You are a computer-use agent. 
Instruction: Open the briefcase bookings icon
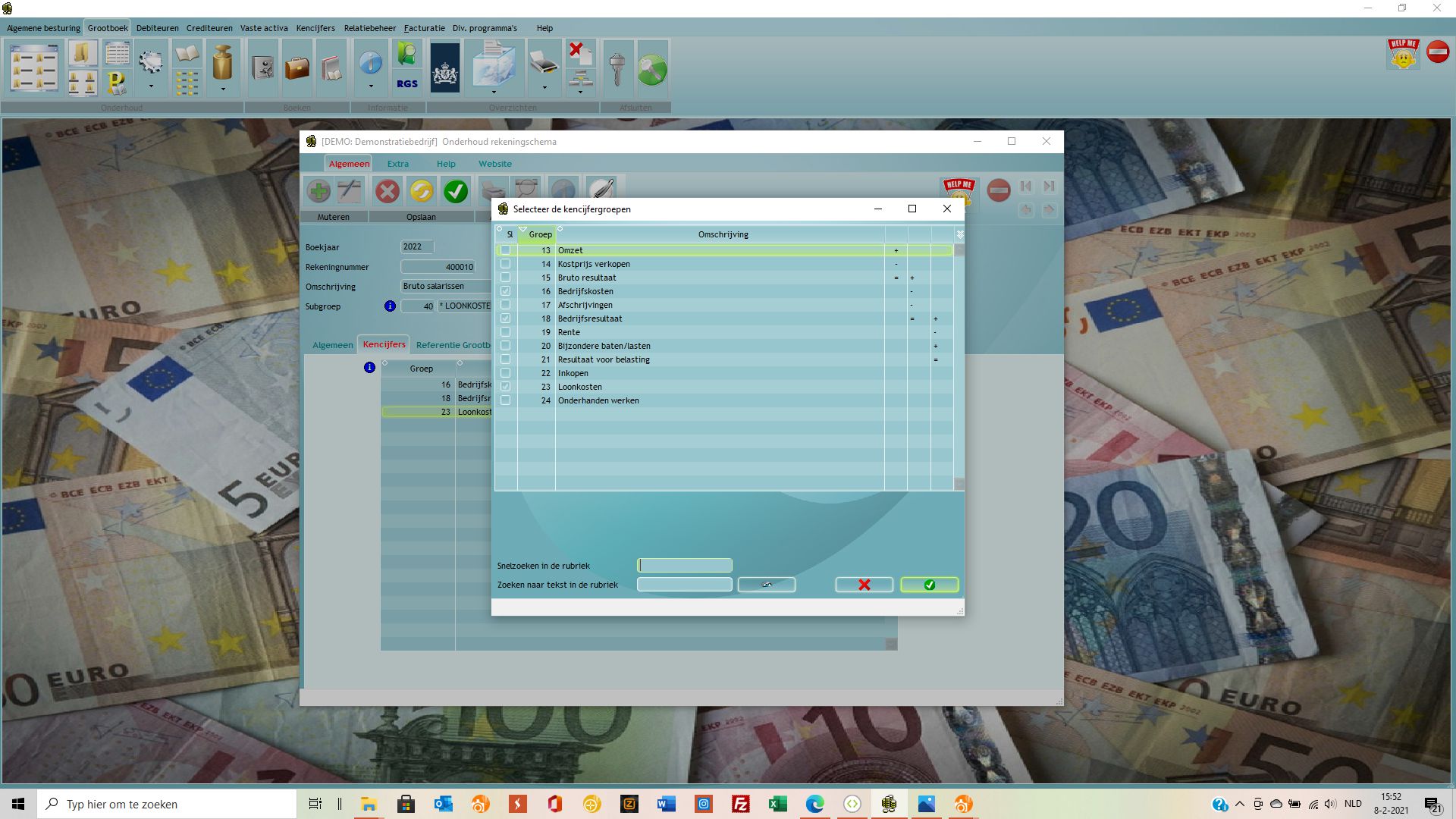point(297,68)
